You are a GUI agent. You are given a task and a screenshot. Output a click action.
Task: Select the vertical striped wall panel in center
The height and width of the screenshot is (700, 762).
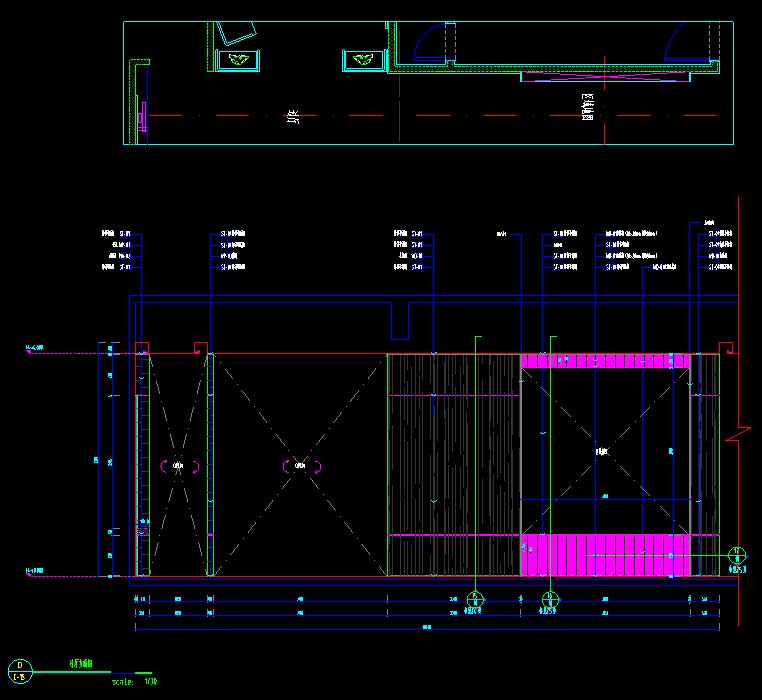click(452, 465)
